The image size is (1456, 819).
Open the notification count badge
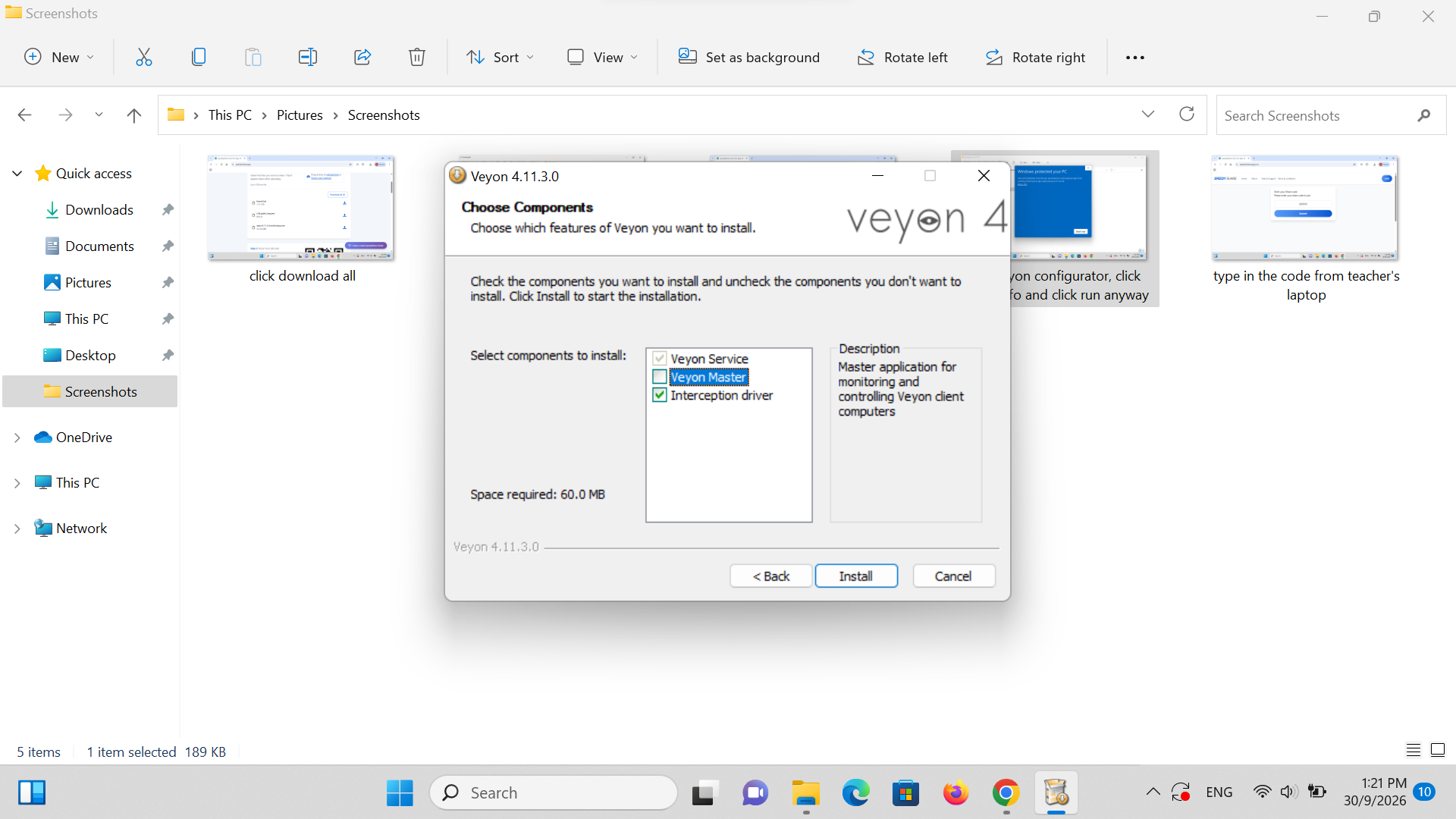pyautogui.click(x=1424, y=792)
